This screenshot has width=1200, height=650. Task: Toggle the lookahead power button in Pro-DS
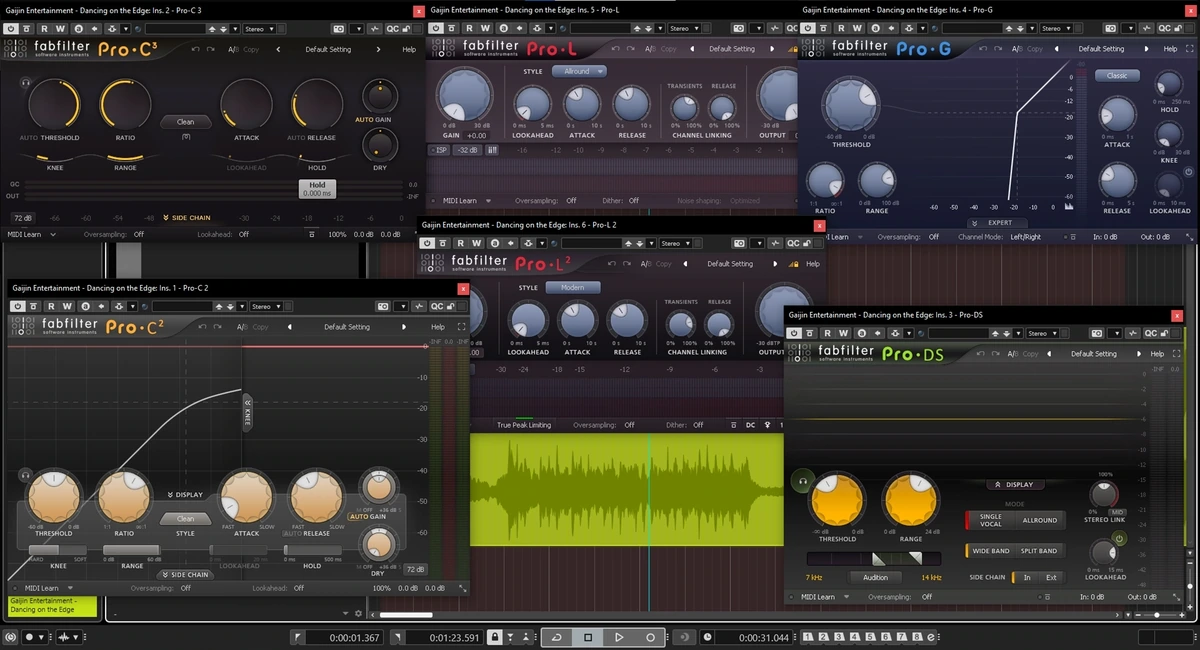point(1120,539)
